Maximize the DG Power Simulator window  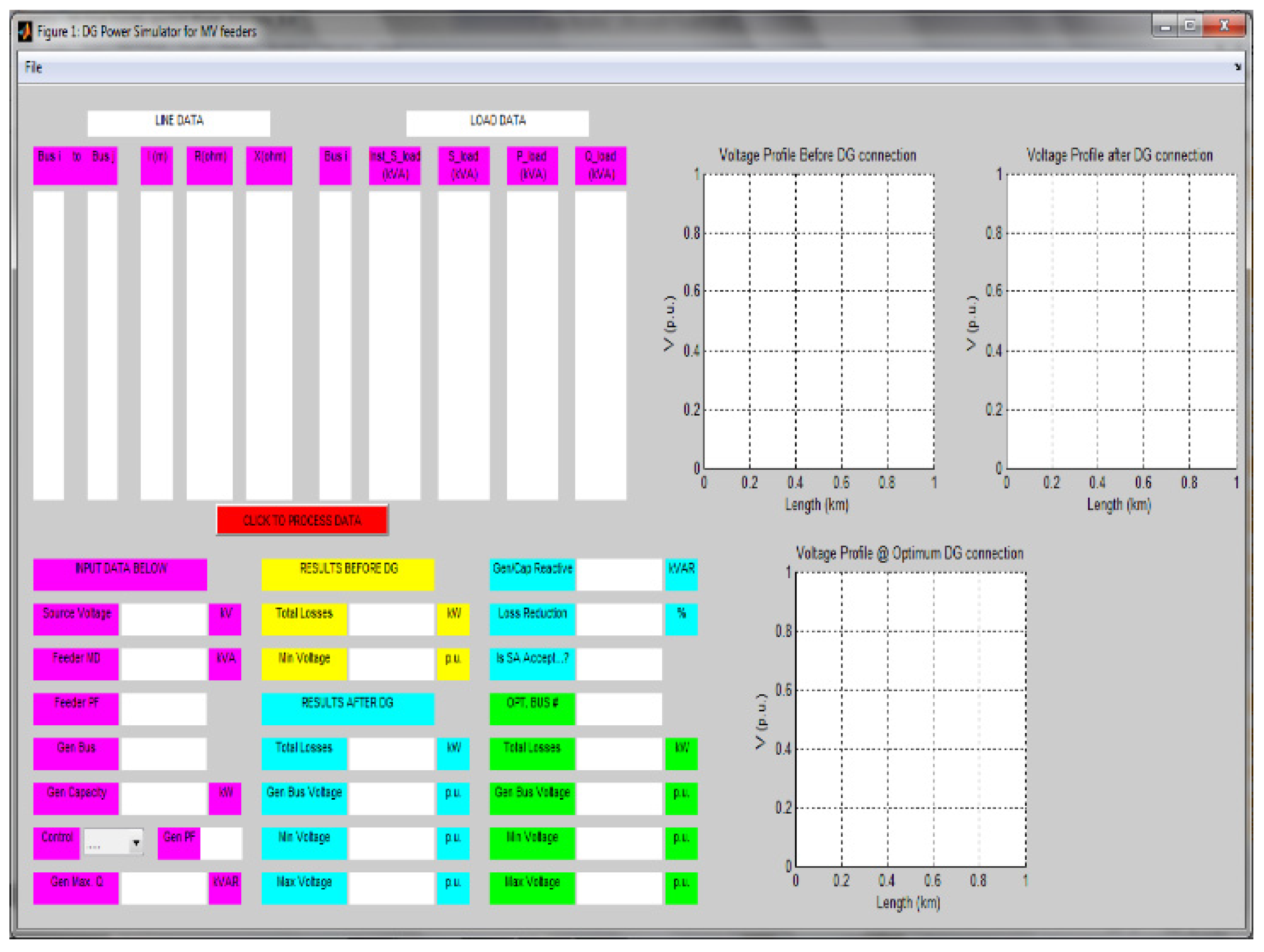click(x=1190, y=26)
